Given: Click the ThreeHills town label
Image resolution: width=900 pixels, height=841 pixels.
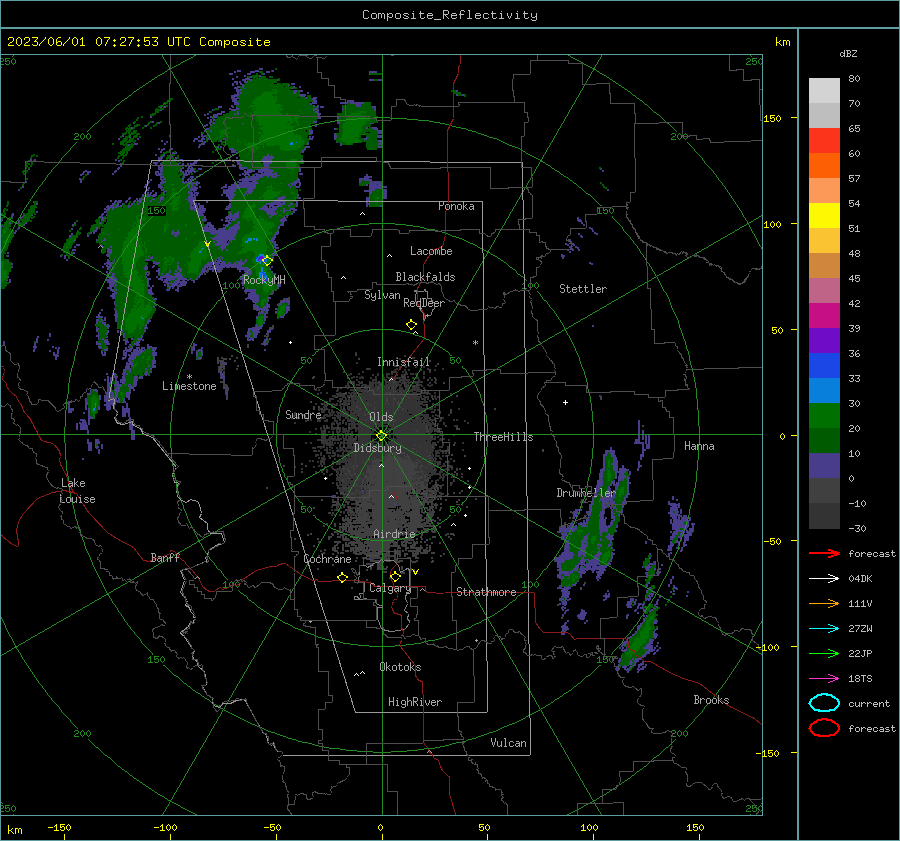Looking at the screenshot, I should [x=503, y=437].
